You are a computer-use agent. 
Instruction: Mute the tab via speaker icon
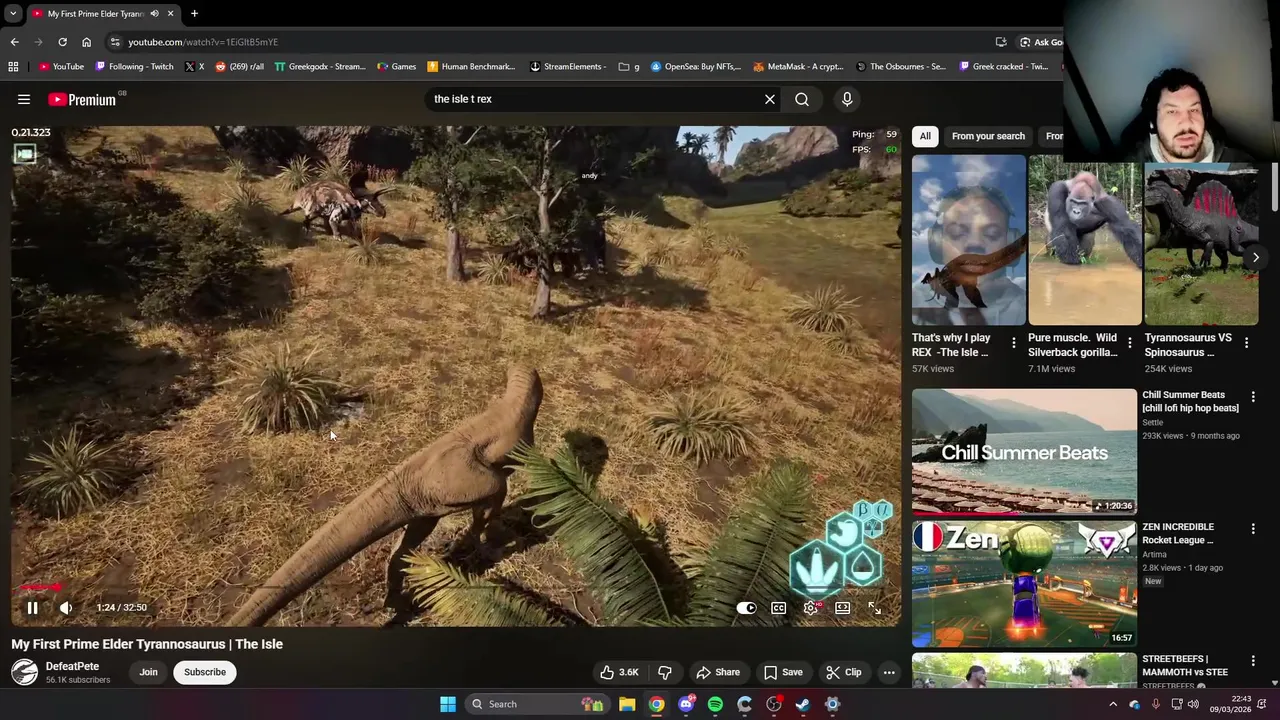coord(154,14)
